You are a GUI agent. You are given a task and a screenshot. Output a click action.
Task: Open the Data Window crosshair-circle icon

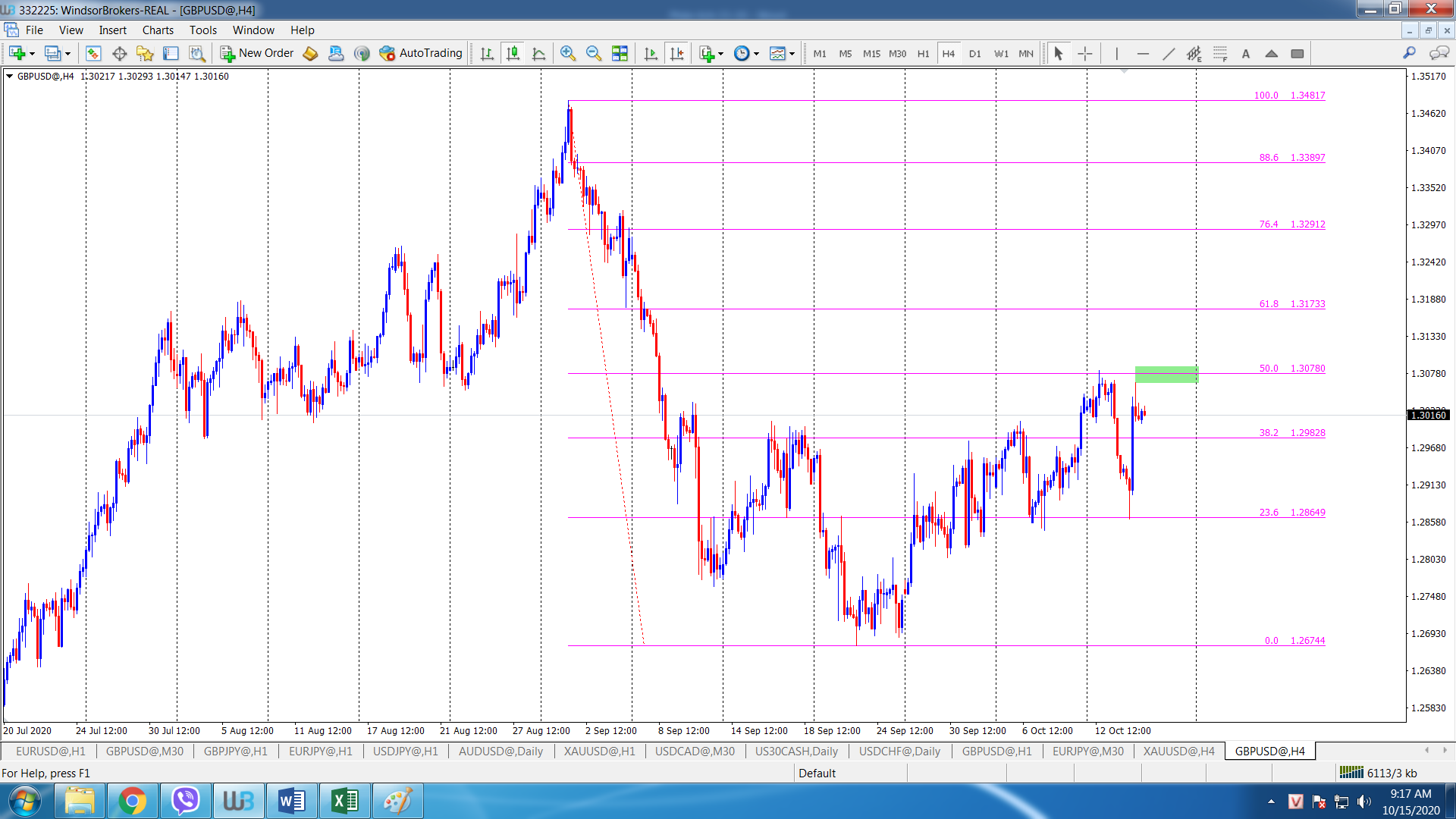(119, 53)
